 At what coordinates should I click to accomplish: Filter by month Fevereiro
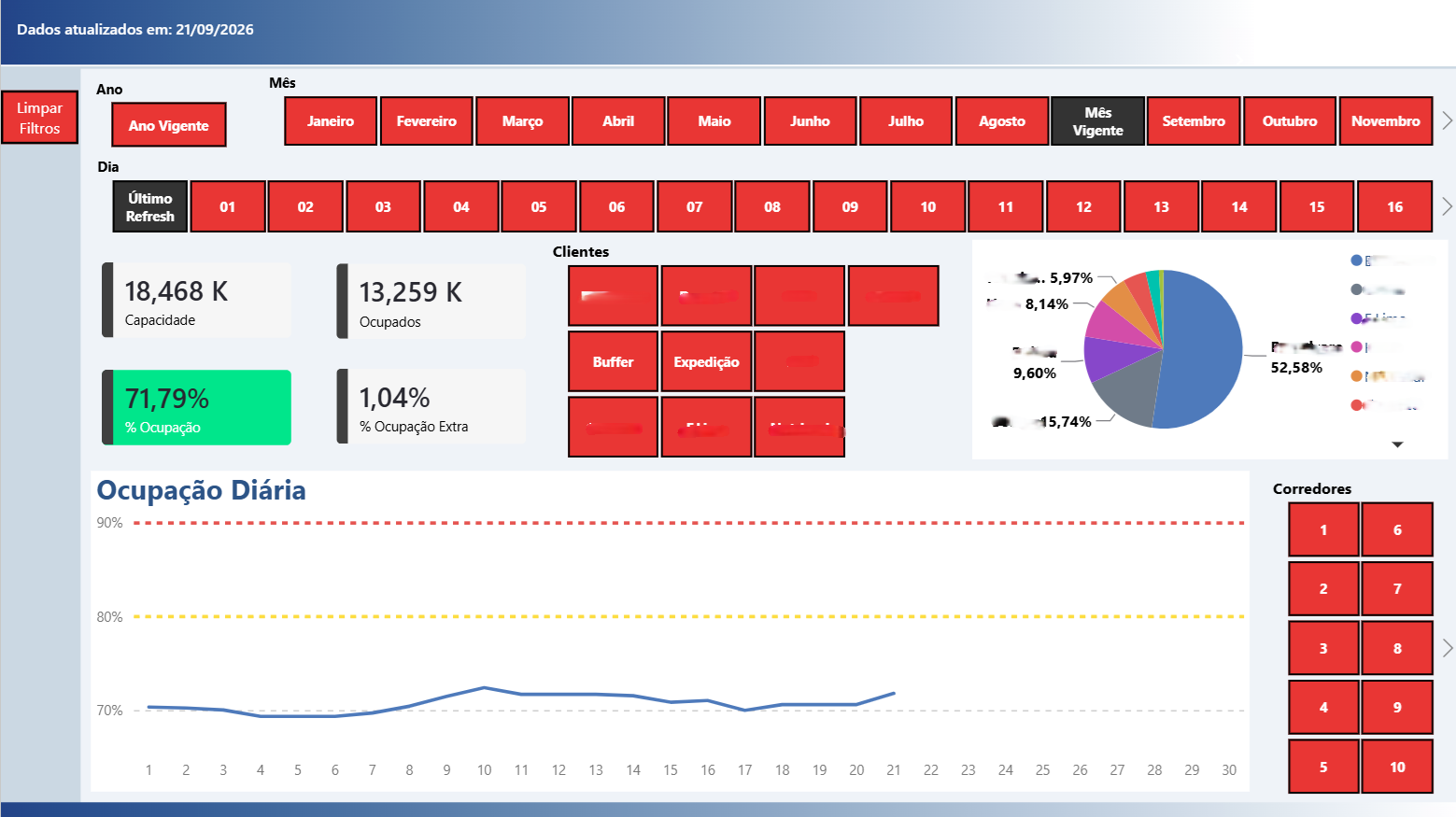coord(427,121)
